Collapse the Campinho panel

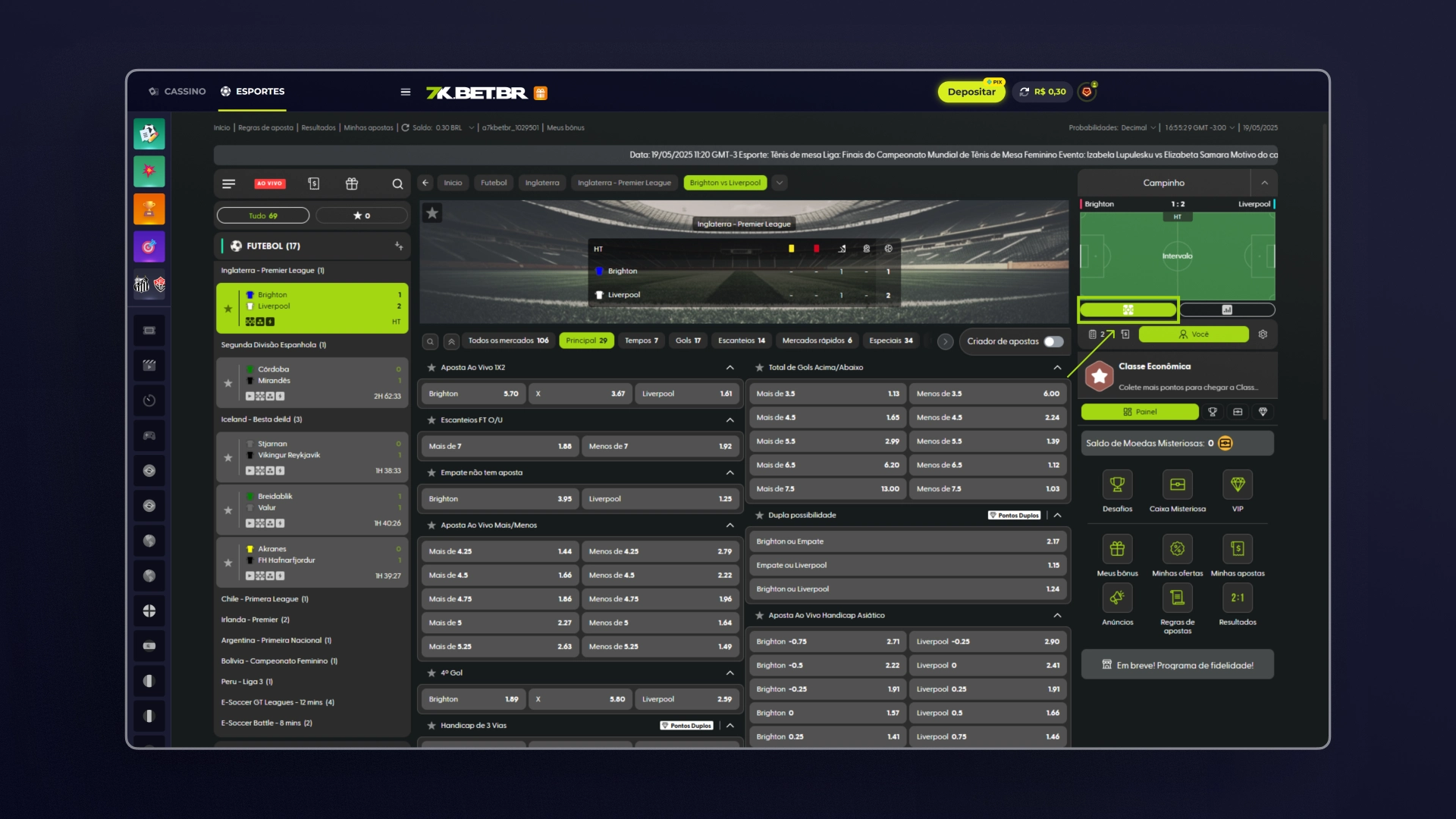pyautogui.click(x=1264, y=183)
